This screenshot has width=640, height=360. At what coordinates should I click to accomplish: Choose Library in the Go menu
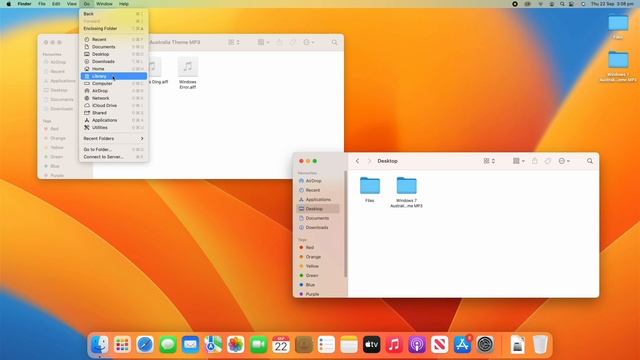tap(113, 76)
